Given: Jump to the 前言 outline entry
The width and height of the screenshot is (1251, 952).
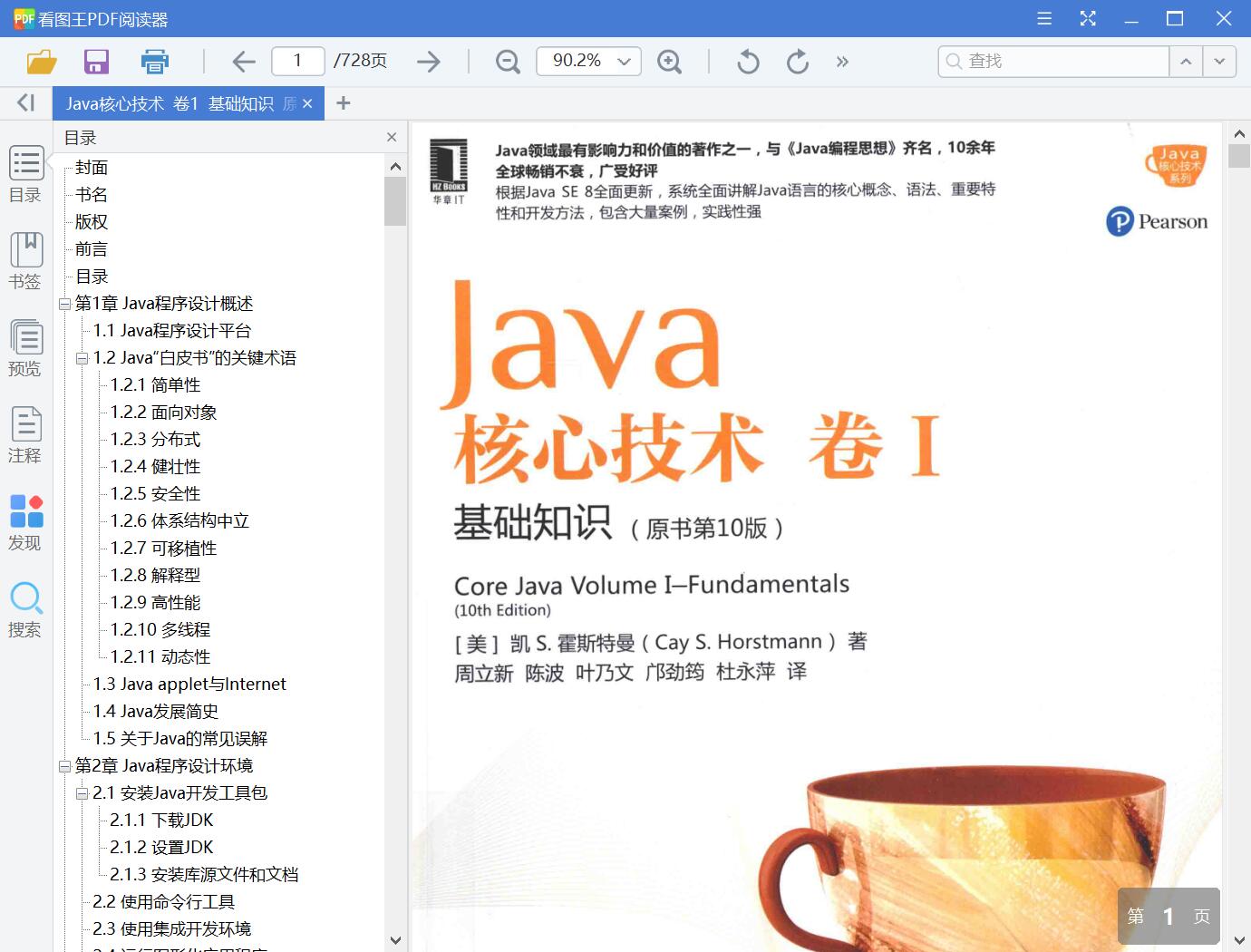Looking at the screenshot, I should click(x=92, y=249).
